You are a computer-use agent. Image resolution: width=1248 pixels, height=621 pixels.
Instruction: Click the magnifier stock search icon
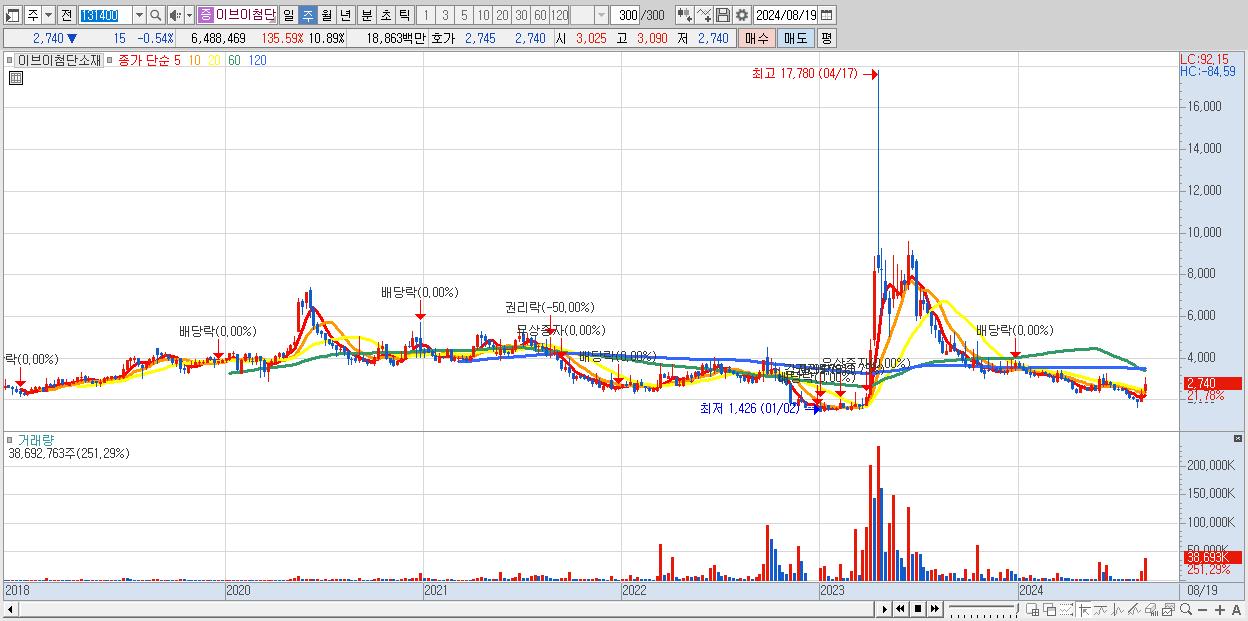156,15
